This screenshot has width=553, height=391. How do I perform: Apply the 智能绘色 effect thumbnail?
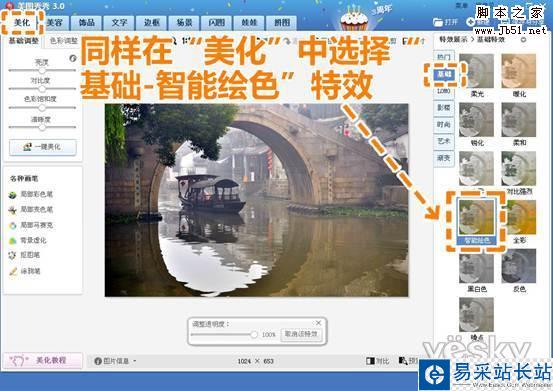pos(476,217)
